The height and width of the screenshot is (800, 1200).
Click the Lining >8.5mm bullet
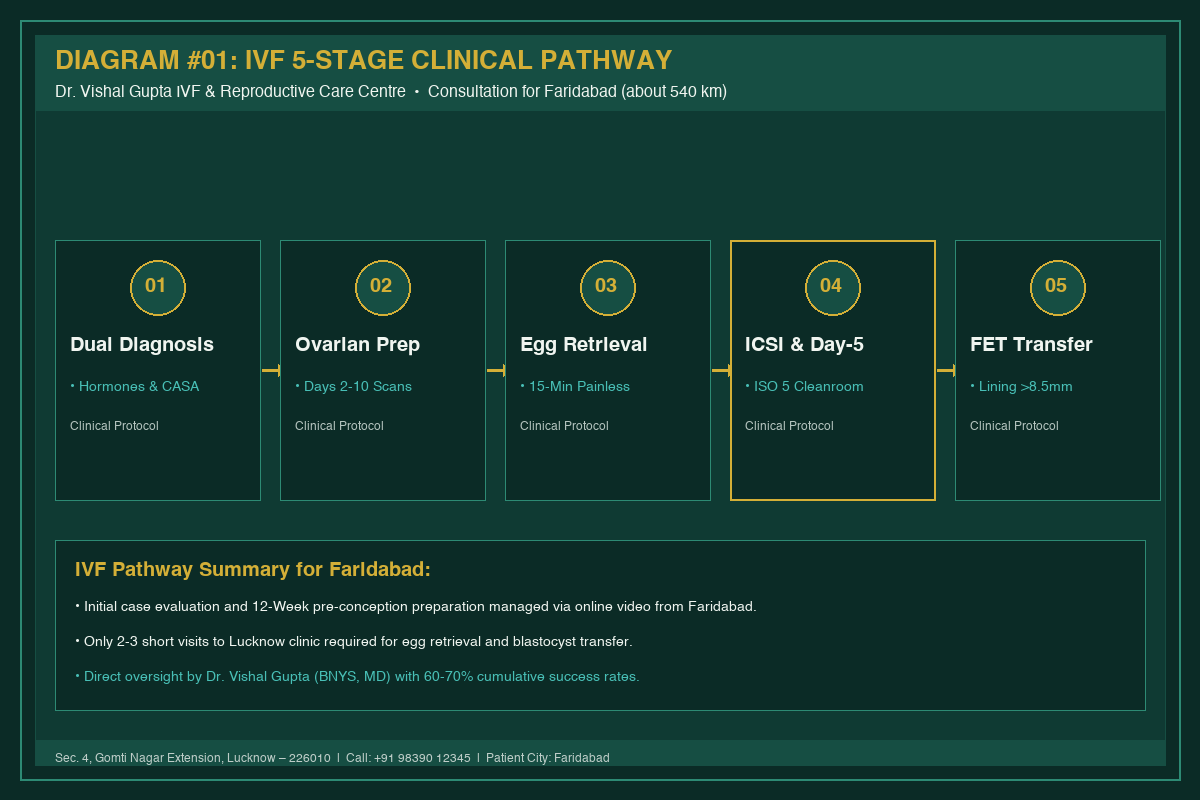coord(1021,386)
